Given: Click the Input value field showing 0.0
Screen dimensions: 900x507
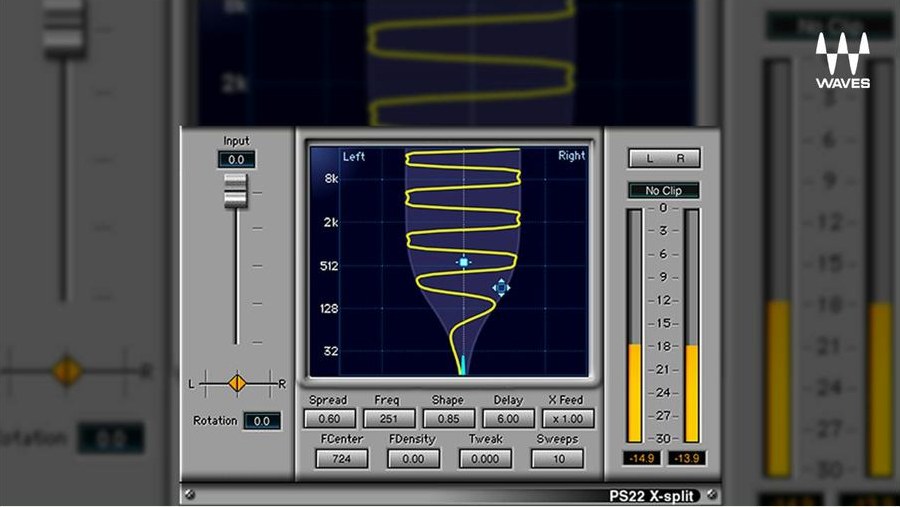Looking at the screenshot, I should [236, 160].
